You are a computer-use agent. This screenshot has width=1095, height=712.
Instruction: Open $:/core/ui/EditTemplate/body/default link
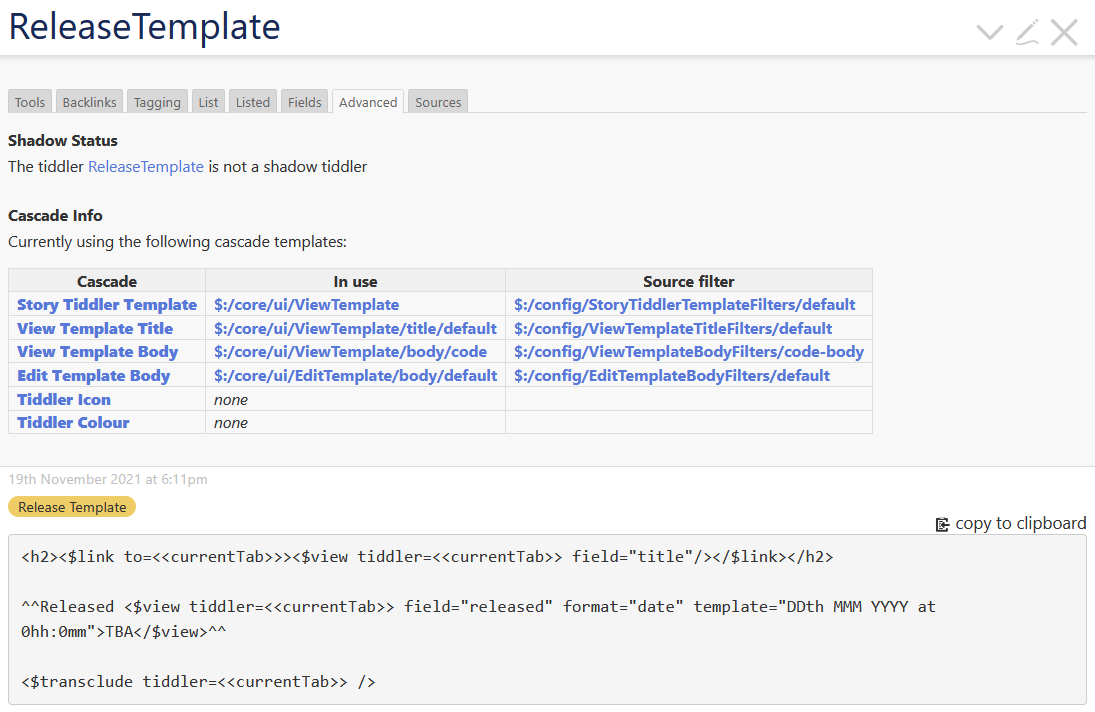356,376
